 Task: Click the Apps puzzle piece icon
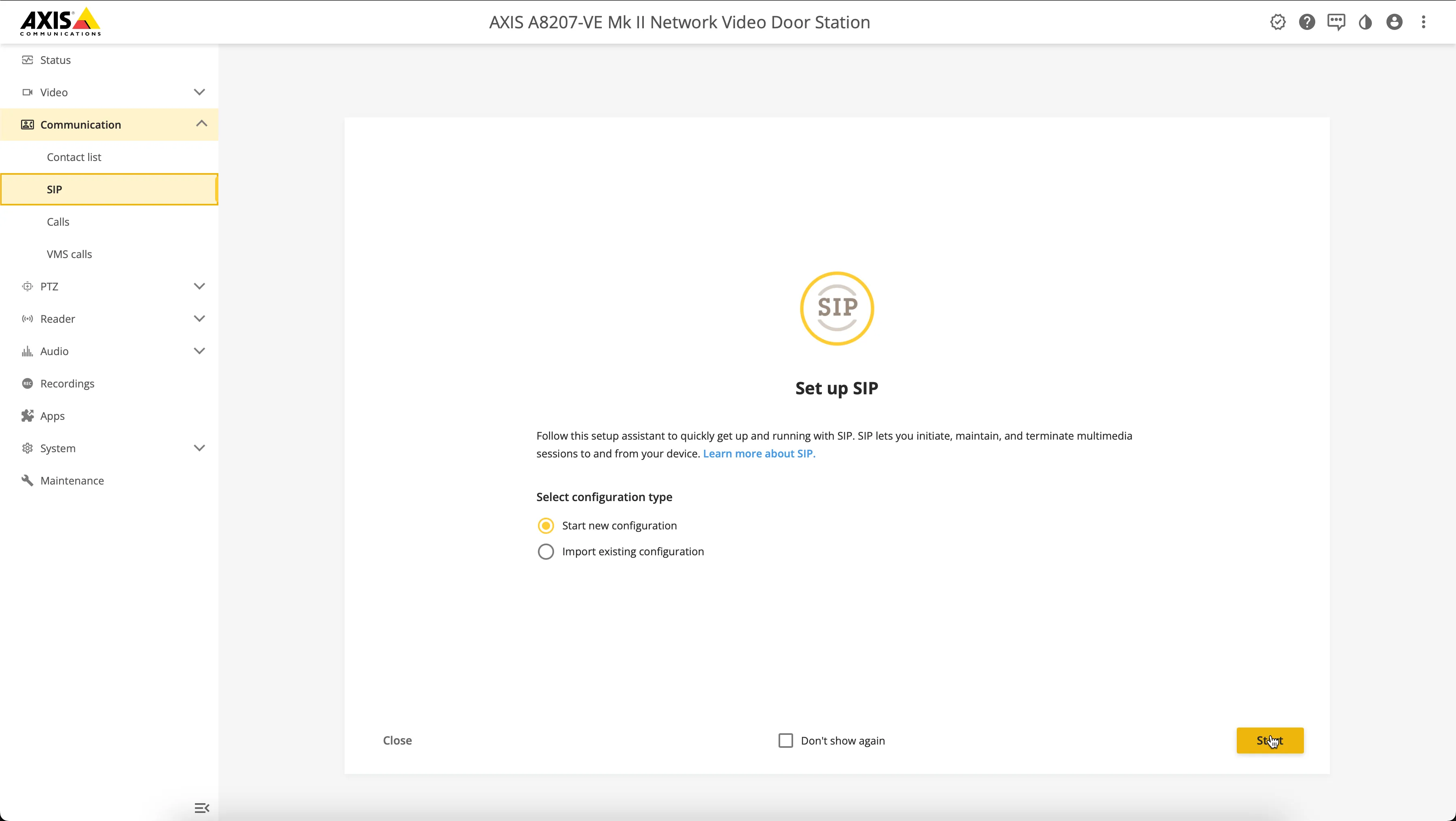(x=27, y=416)
